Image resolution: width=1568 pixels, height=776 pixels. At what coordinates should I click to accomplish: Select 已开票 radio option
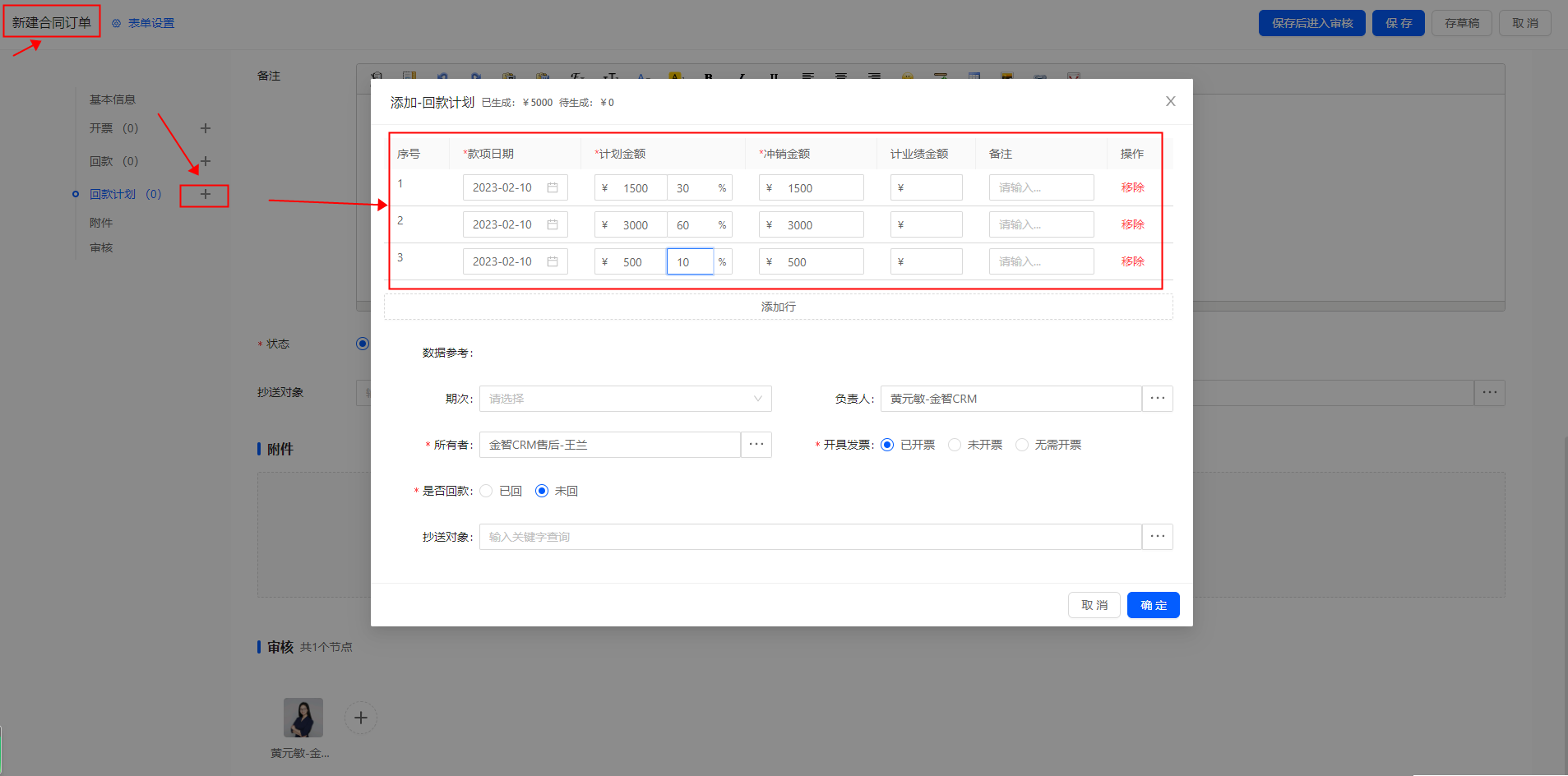(887, 445)
